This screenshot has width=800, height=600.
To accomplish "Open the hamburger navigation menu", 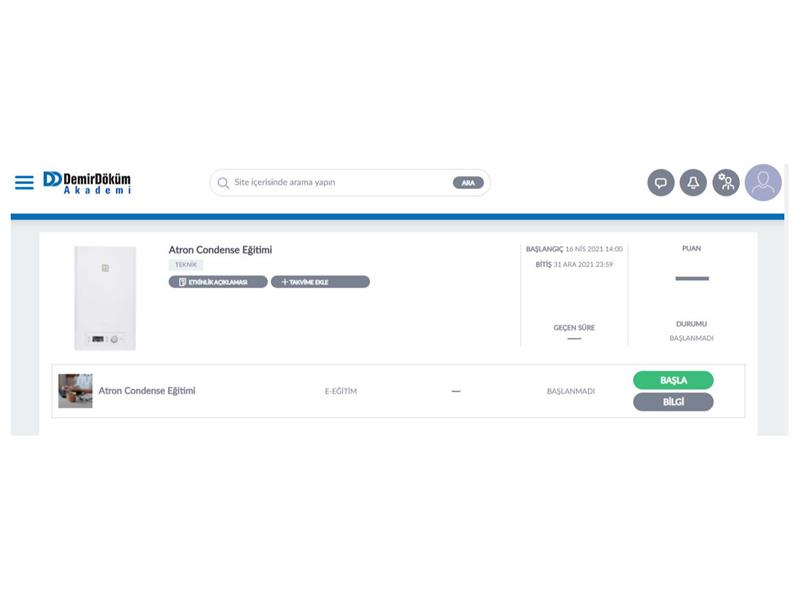I will pyautogui.click(x=24, y=182).
